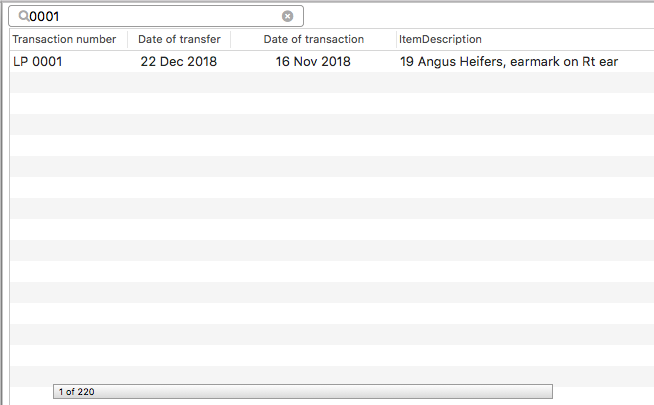Select the 16 Nov 2018 transaction date cell
Screen dimensions: 654x405
(x=313, y=62)
